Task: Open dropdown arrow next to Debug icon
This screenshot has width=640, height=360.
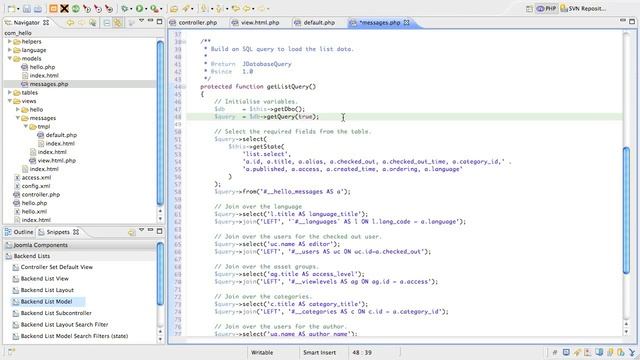Action: click(x=131, y=9)
